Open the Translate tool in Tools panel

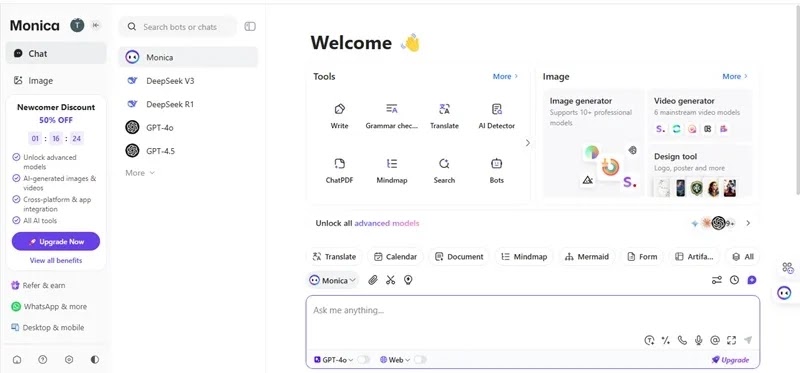click(444, 116)
